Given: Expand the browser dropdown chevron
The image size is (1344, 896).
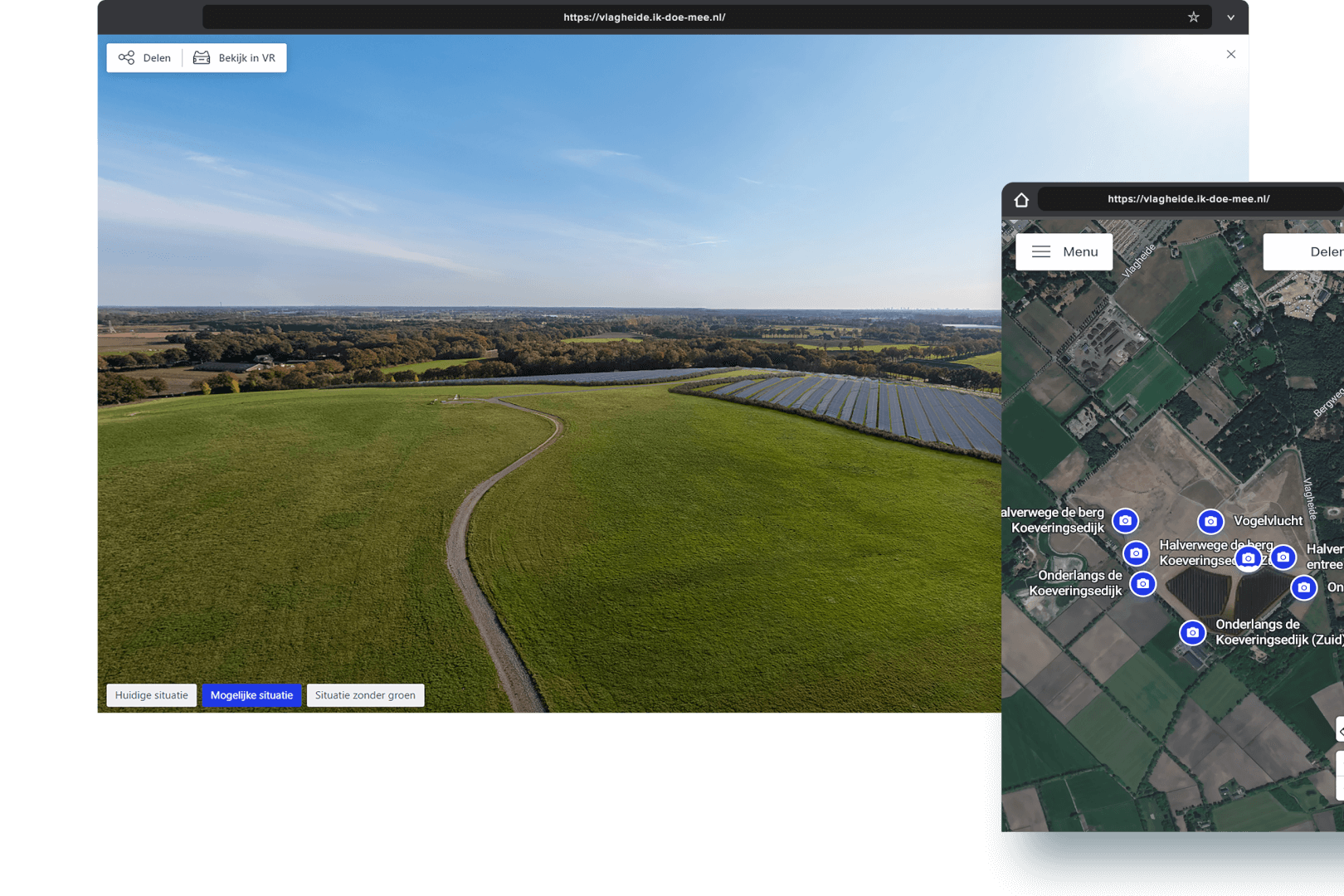Looking at the screenshot, I should click(x=1230, y=17).
